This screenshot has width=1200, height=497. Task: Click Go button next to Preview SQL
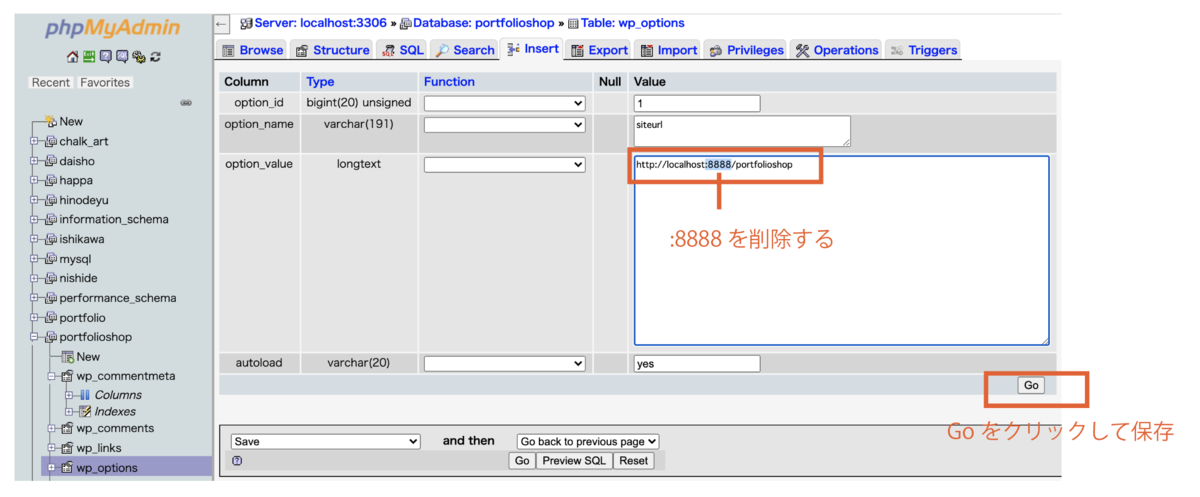pos(521,461)
